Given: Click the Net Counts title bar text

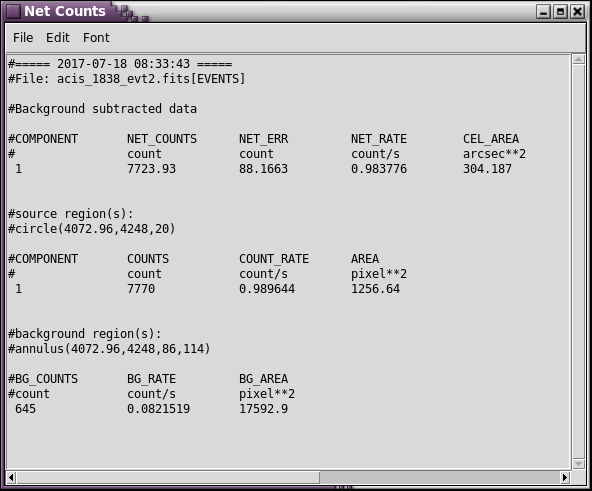Looking at the screenshot, I should (x=65, y=11).
